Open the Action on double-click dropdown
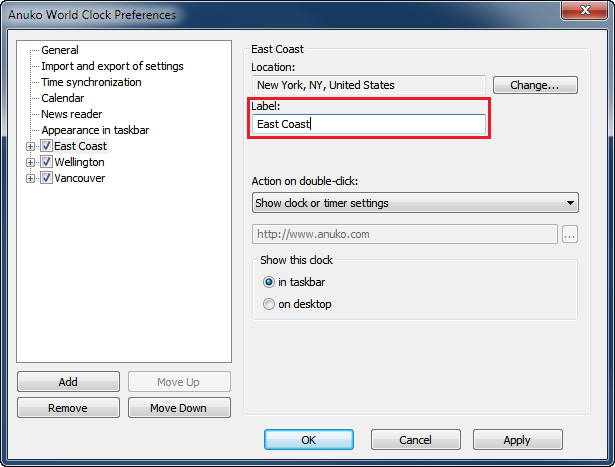 (x=416, y=203)
